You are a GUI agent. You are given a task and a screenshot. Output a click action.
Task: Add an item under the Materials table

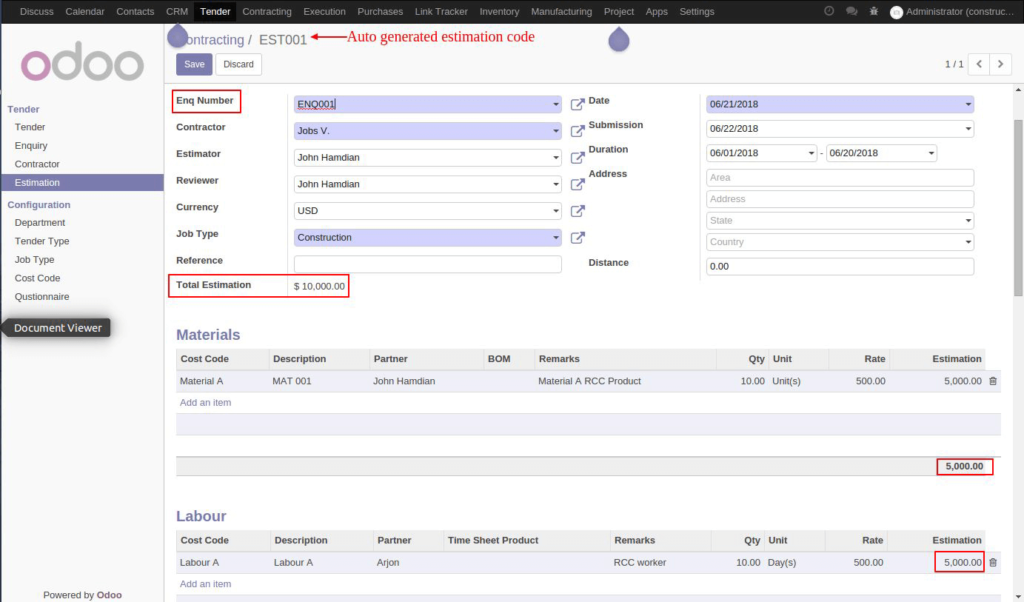coord(205,402)
